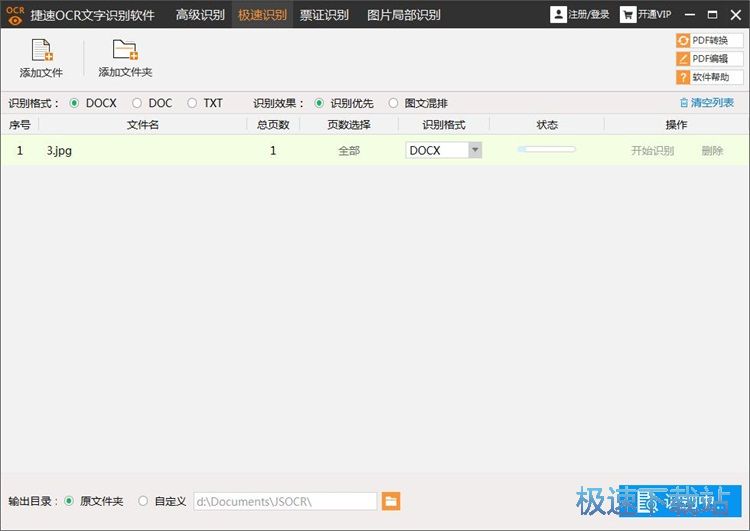Screen dimensions: 750x531
Task: Select DOCX recognition format radio
Action: pos(75,103)
